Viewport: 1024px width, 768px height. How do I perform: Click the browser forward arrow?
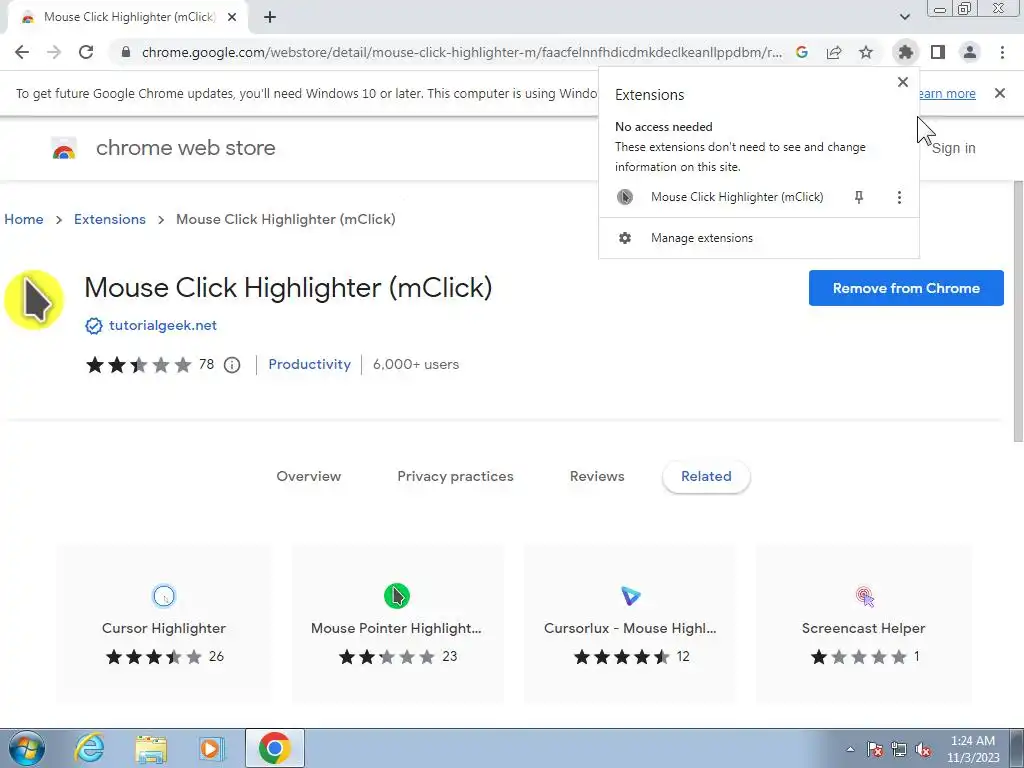pyautogui.click(x=54, y=52)
